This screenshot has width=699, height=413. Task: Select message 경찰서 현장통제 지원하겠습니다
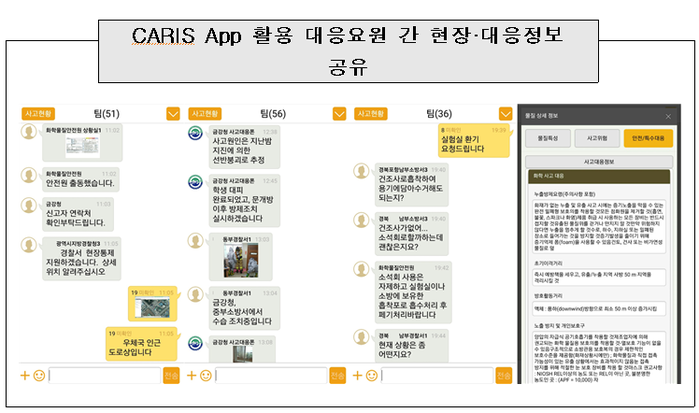[x=82, y=259]
